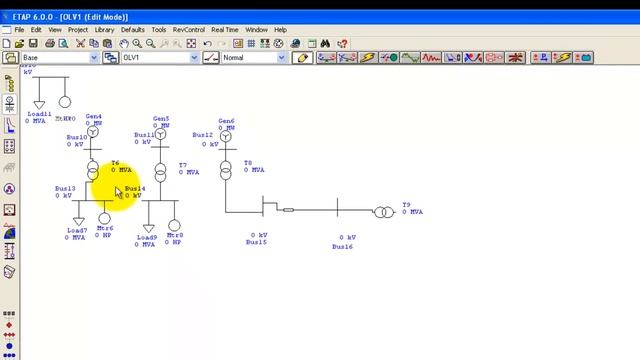The height and width of the screenshot is (360, 640).
Task: Open the Edit menu
Action: coord(36,30)
